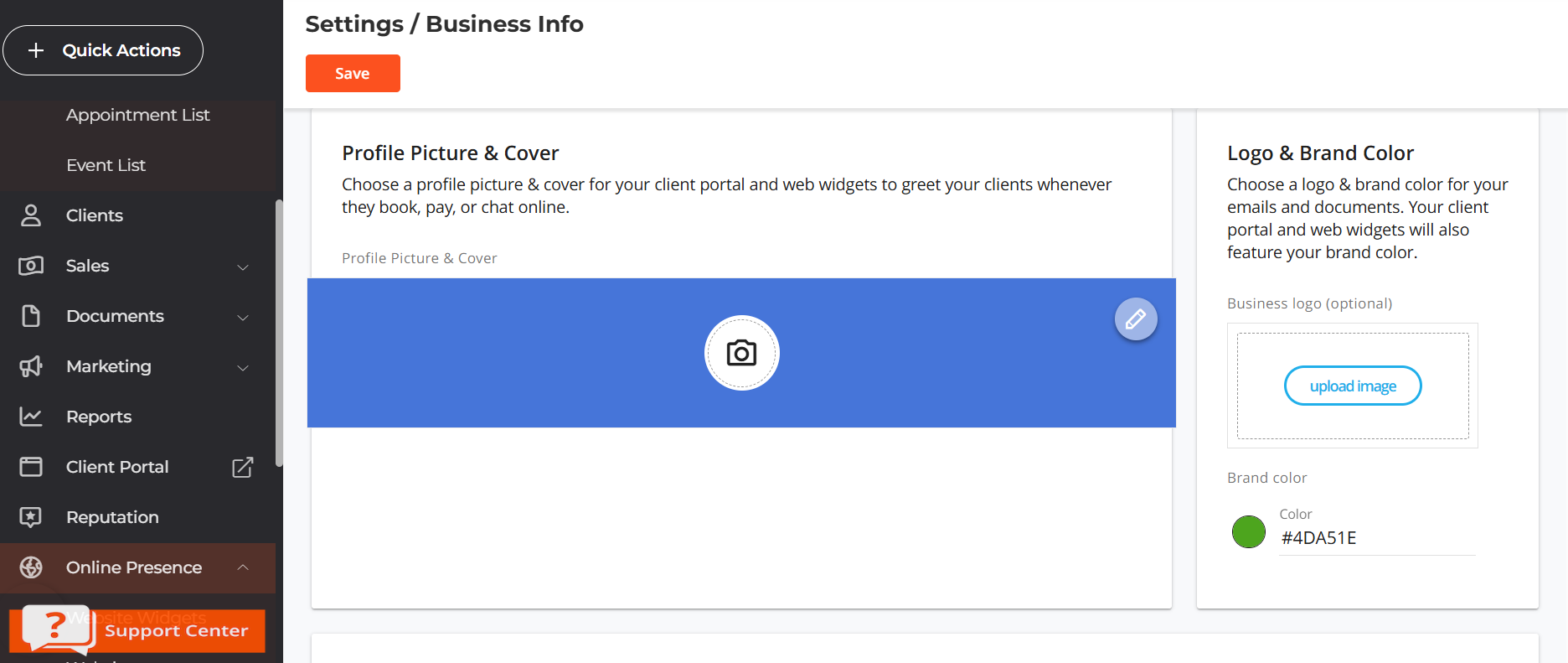Open Client Portal in new window icon
This screenshot has height=663, width=1568.
(x=243, y=467)
